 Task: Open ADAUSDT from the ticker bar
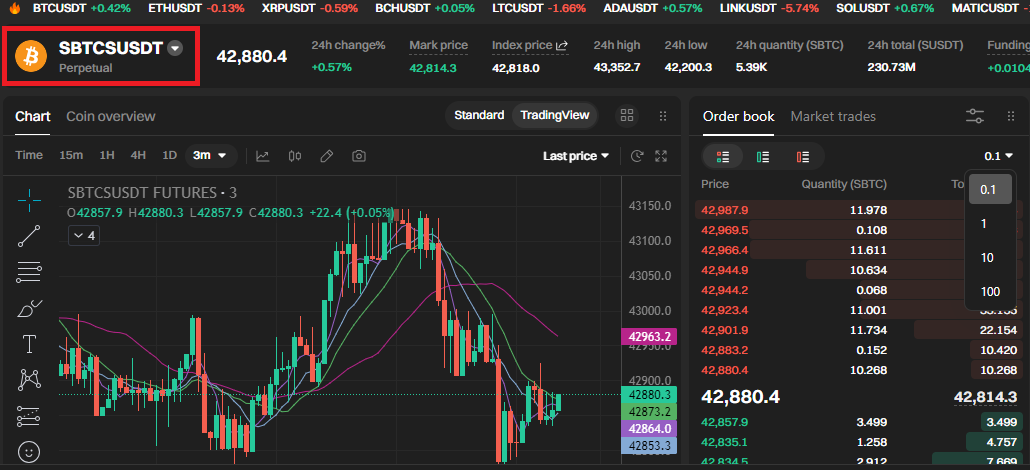click(654, 9)
